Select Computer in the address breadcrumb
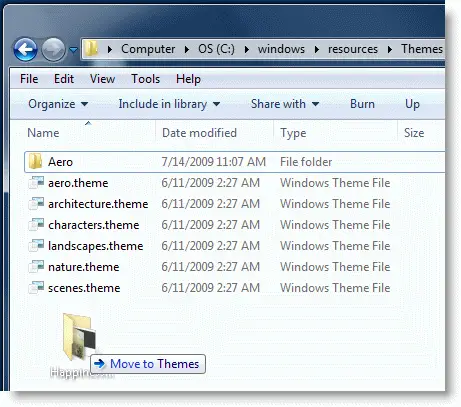 [x=148, y=49]
